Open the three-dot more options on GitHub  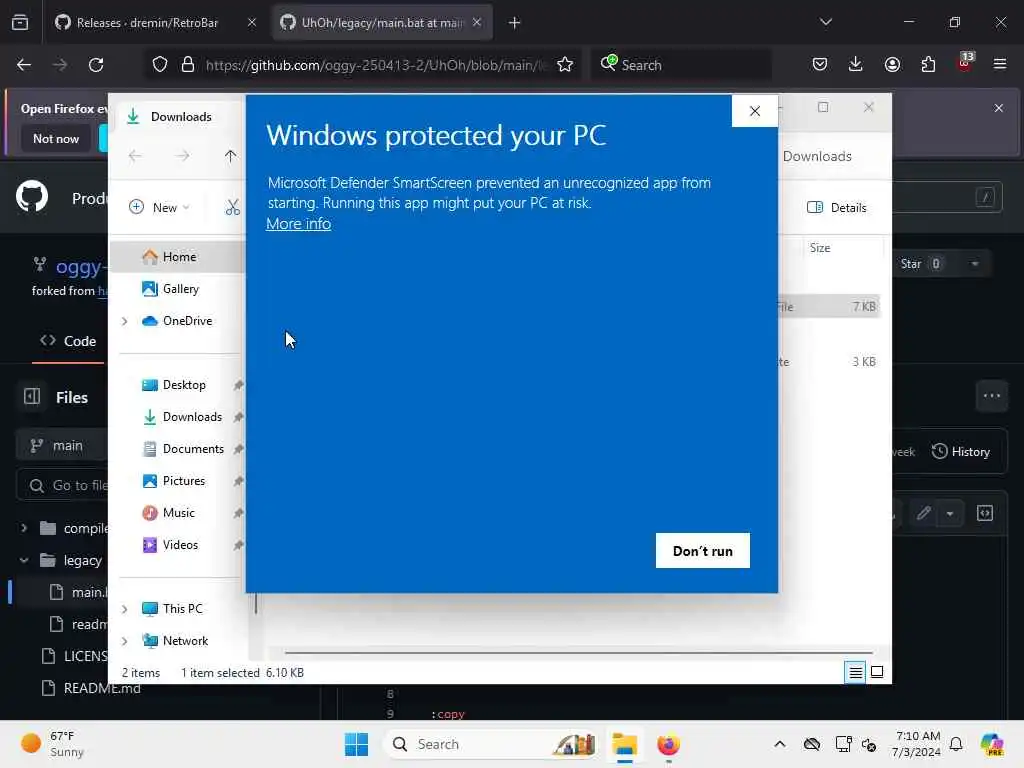[992, 396]
